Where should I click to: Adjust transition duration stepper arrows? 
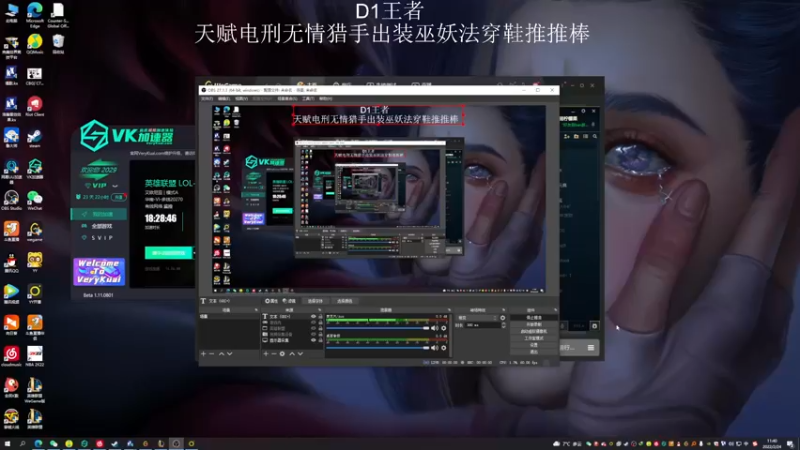[x=504, y=325]
